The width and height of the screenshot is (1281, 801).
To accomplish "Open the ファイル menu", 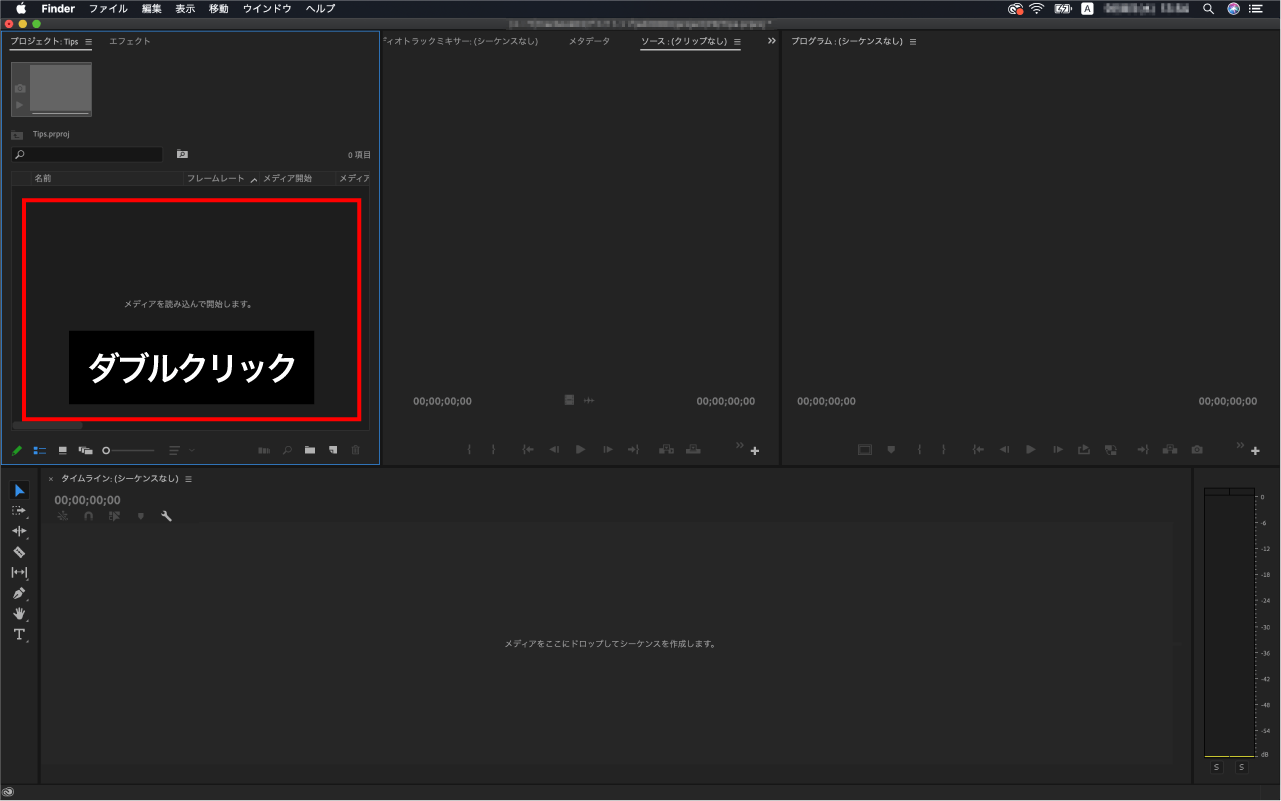I will 108,8.
